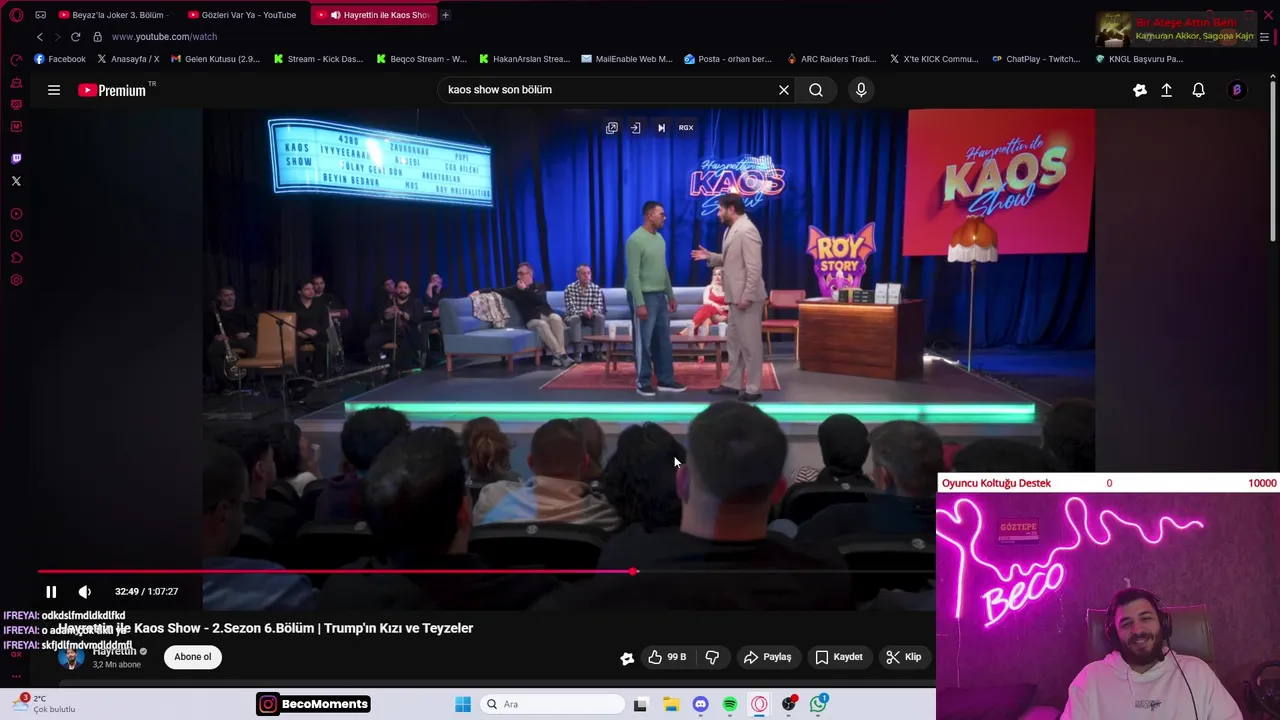The image size is (1280, 720).
Task: Open the Beqco Stream bookmark
Action: (421, 59)
